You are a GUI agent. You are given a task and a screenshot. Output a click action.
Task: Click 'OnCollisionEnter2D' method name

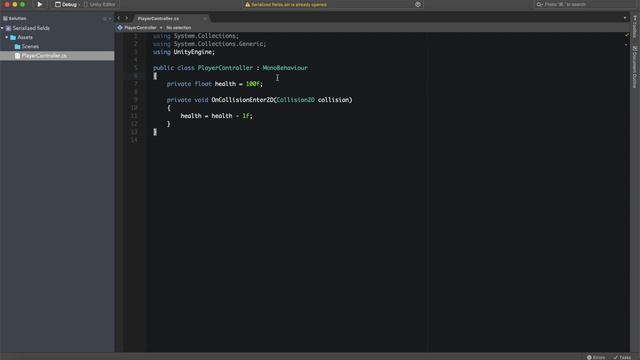click(x=242, y=100)
